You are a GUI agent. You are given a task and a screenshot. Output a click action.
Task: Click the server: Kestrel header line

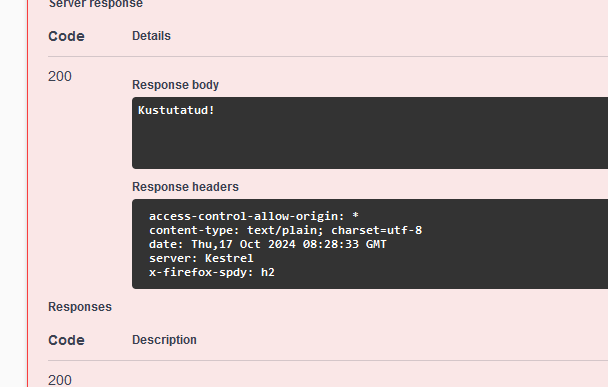pyautogui.click(x=201, y=258)
